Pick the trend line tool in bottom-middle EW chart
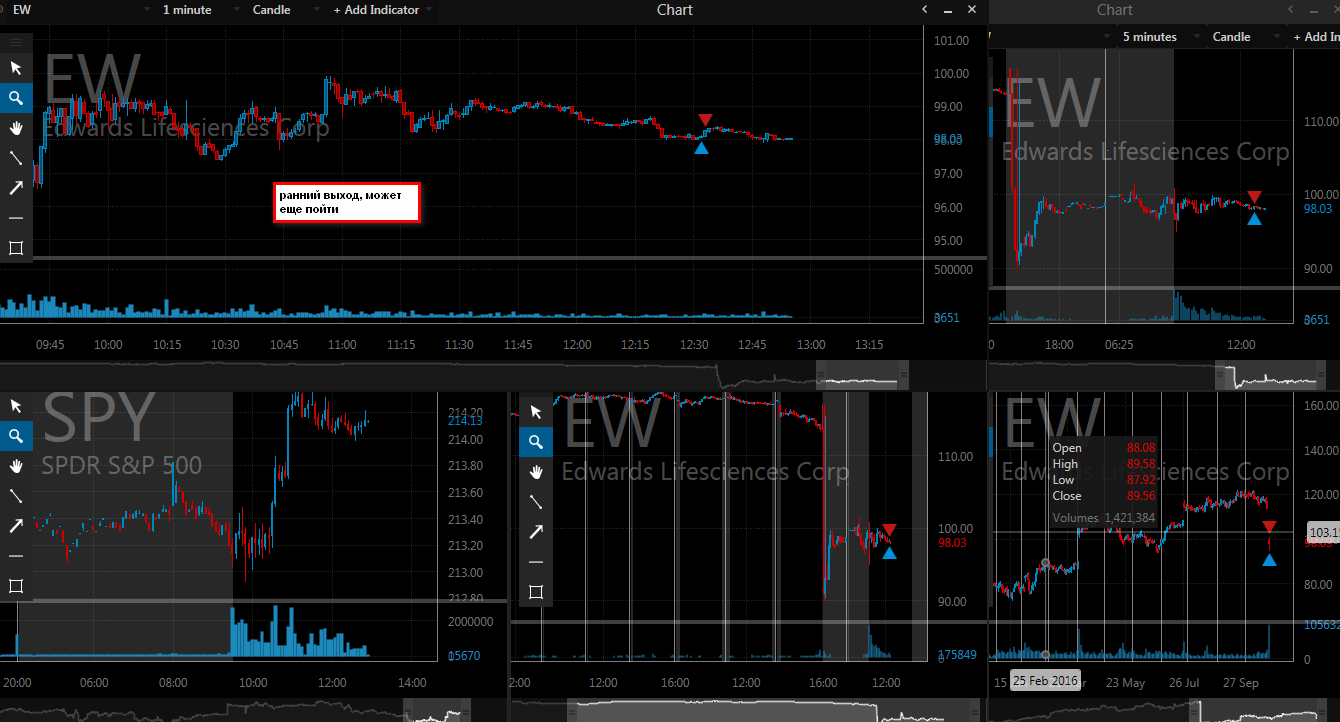Screen dimensions: 1340x722 coord(536,502)
